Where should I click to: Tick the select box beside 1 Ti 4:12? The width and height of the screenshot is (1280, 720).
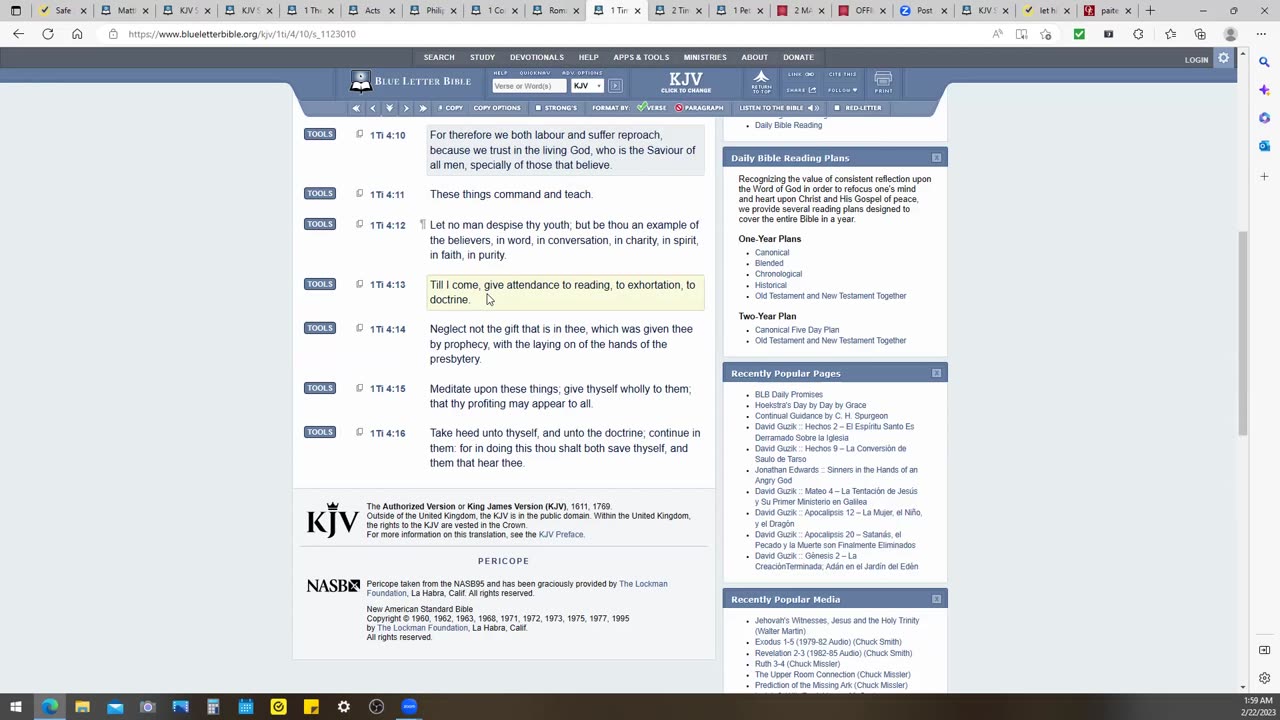[360, 224]
